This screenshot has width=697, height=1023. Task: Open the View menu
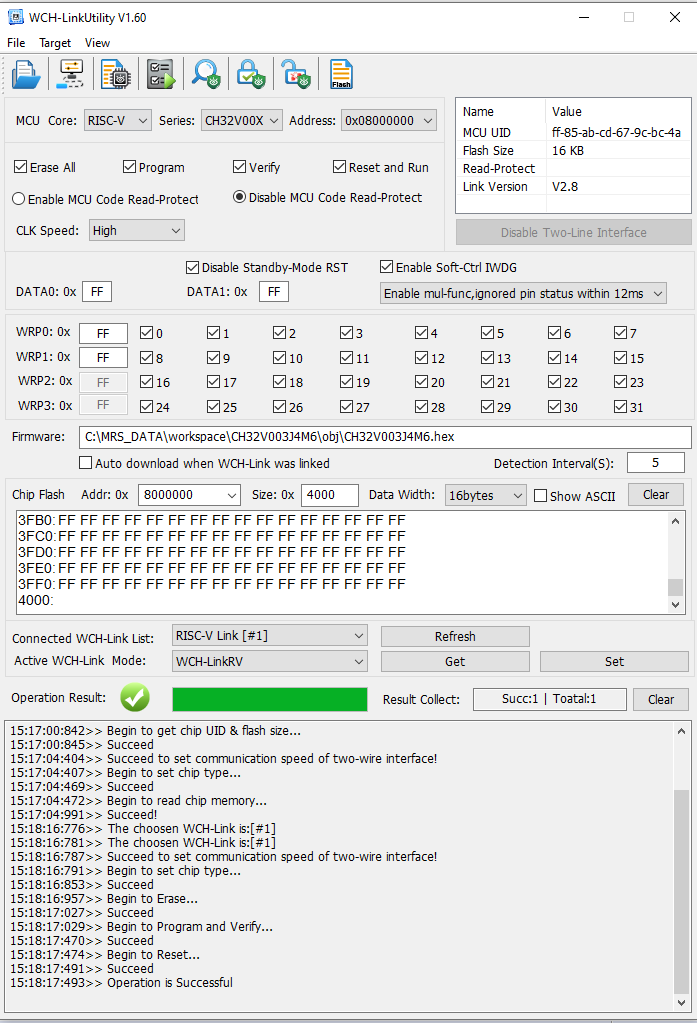coord(97,43)
